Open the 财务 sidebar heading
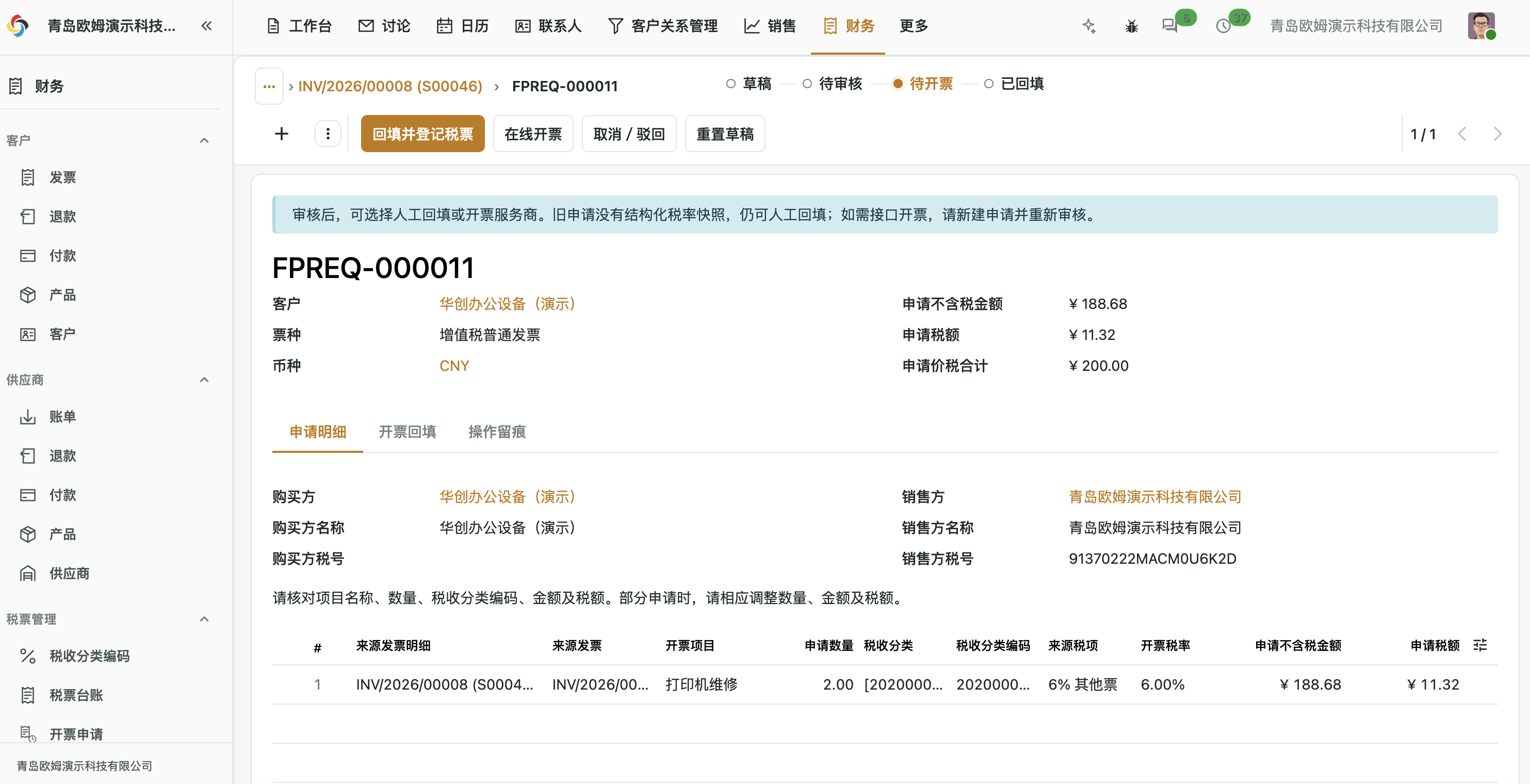Screen dimensions: 1530x784 pyautogui.click(x=48, y=86)
